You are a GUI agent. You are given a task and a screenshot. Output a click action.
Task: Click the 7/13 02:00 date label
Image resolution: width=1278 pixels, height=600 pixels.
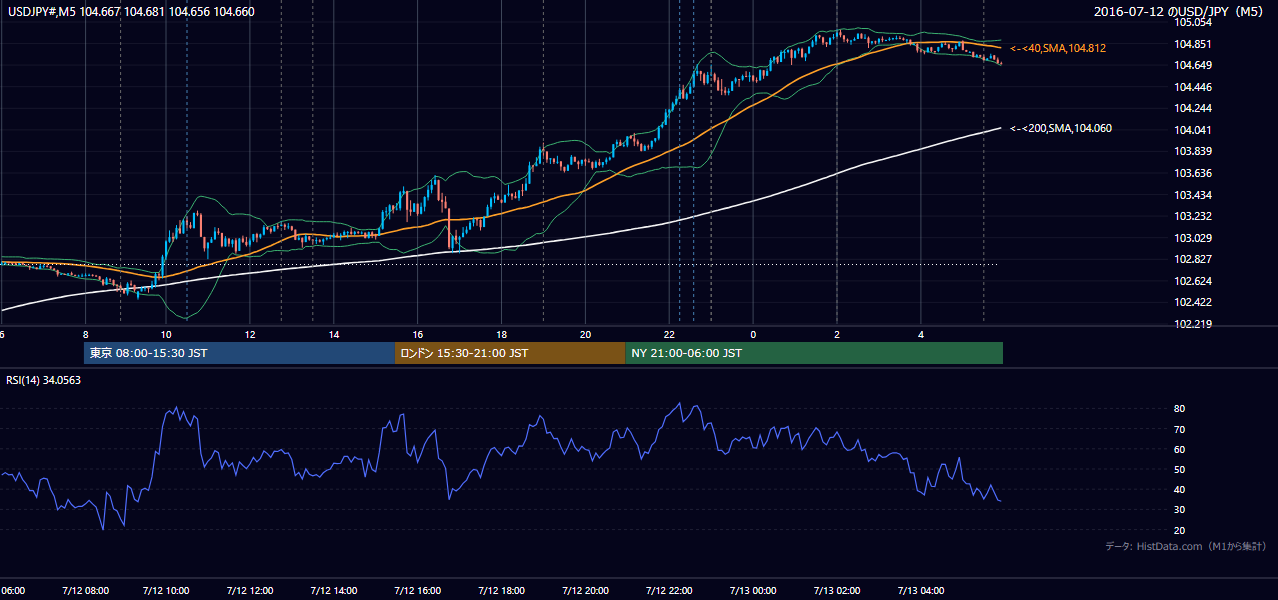click(837, 590)
